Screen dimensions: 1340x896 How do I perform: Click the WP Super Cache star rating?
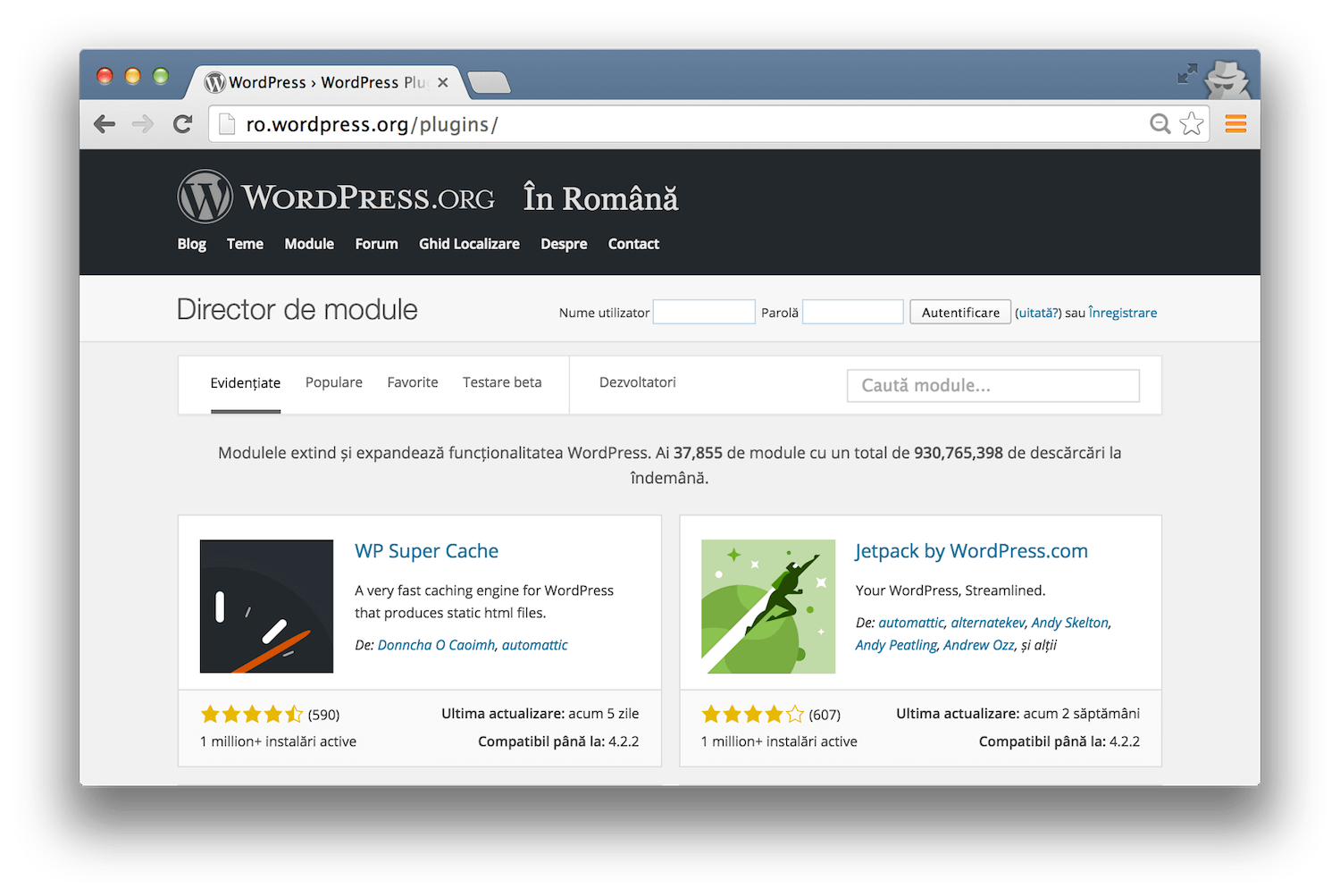(x=252, y=714)
